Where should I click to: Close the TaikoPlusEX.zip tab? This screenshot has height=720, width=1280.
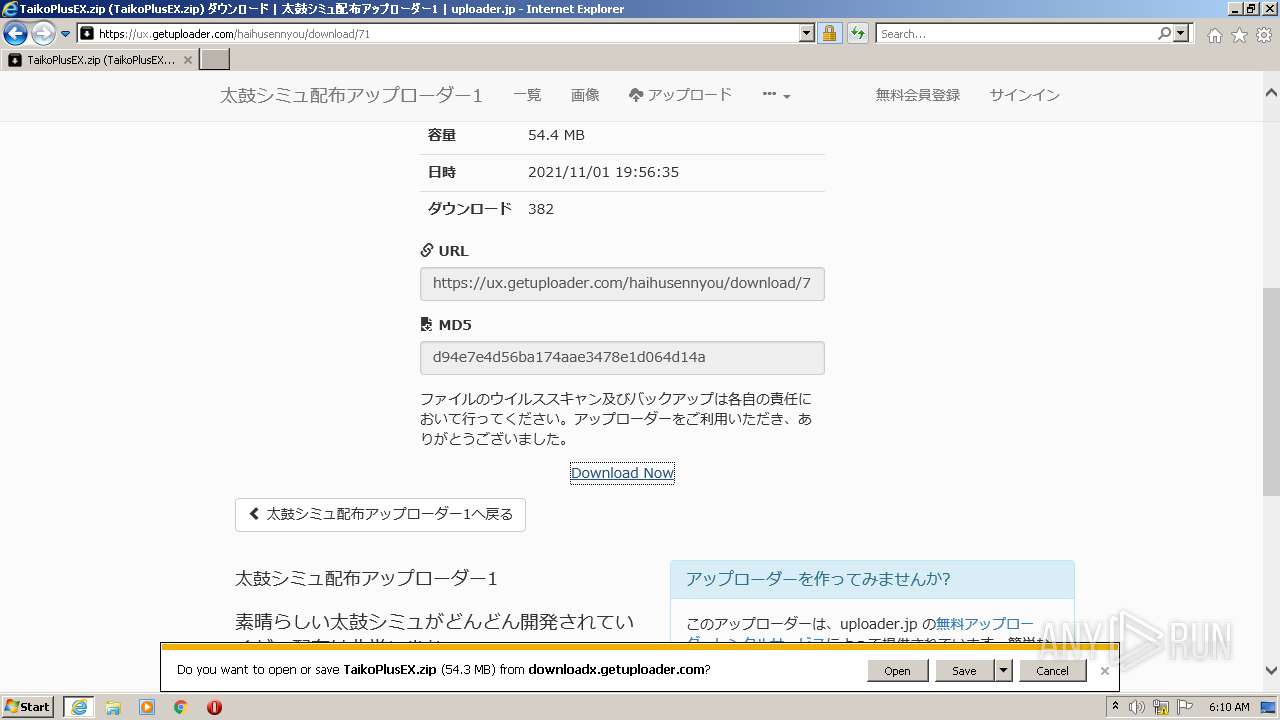[x=188, y=60]
